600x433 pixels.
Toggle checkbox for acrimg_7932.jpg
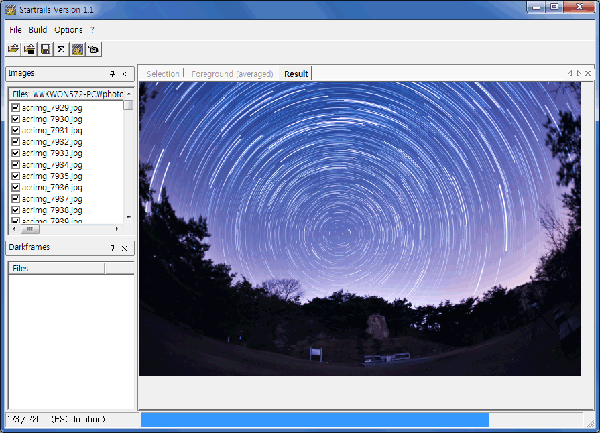click(15, 142)
